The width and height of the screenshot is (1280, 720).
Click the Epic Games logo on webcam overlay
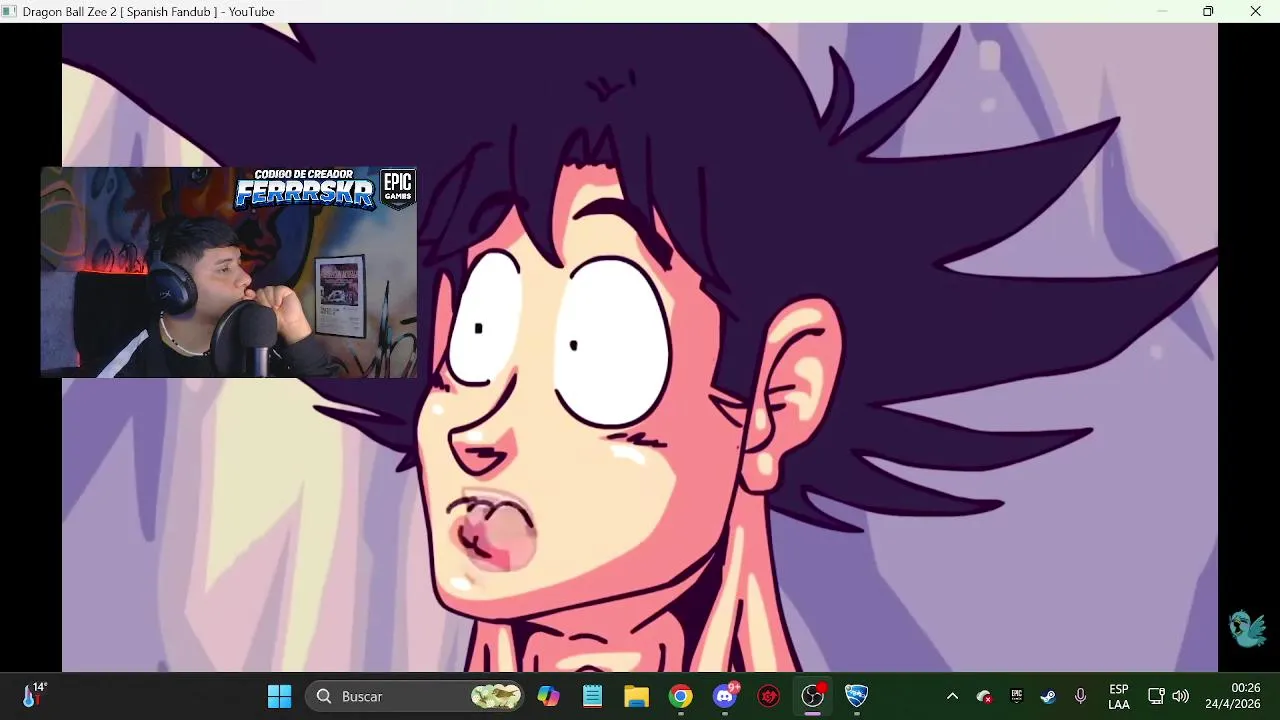coord(398,189)
